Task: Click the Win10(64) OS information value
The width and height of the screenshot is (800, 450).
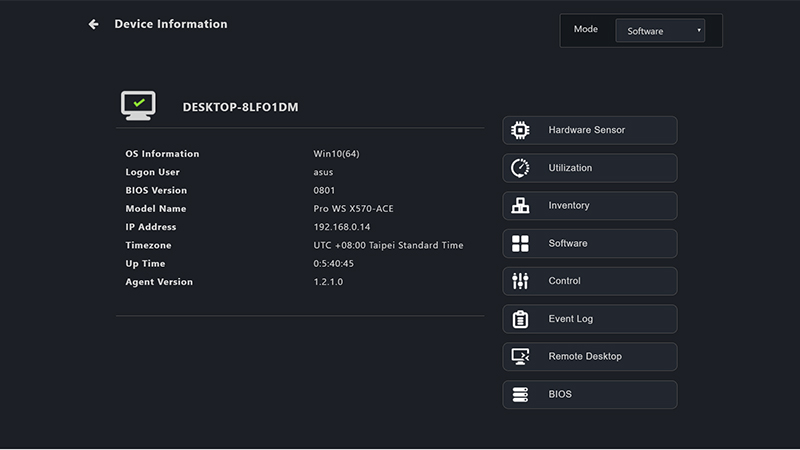Action: [335, 154]
